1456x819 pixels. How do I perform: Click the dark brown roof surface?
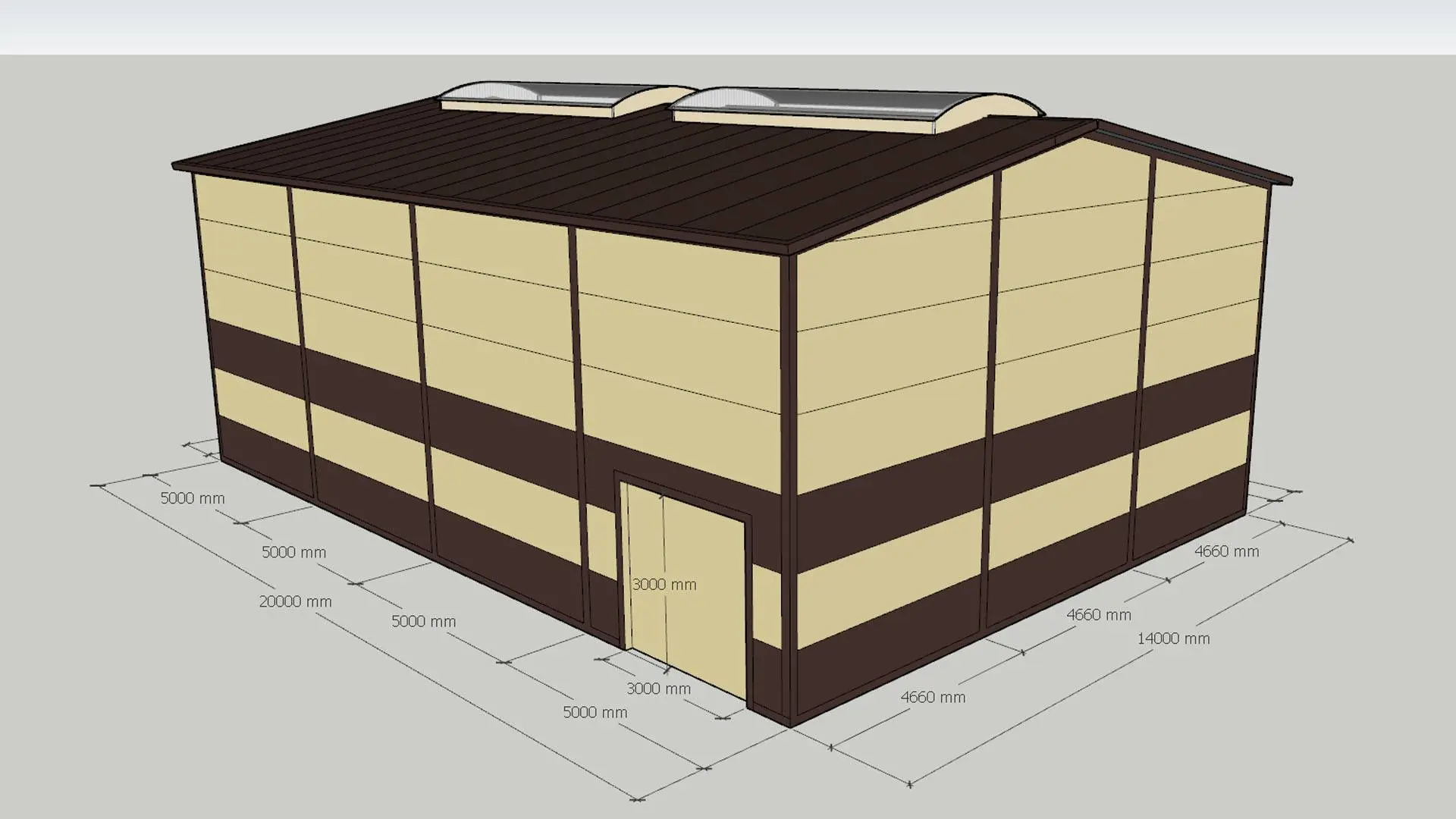[607, 174]
